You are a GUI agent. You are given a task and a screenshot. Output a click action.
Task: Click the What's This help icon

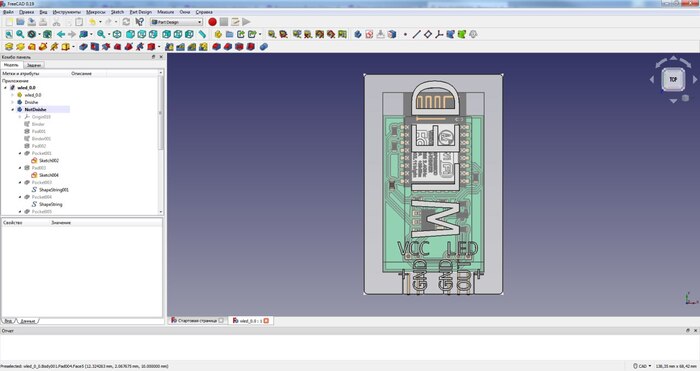[x=140, y=22]
